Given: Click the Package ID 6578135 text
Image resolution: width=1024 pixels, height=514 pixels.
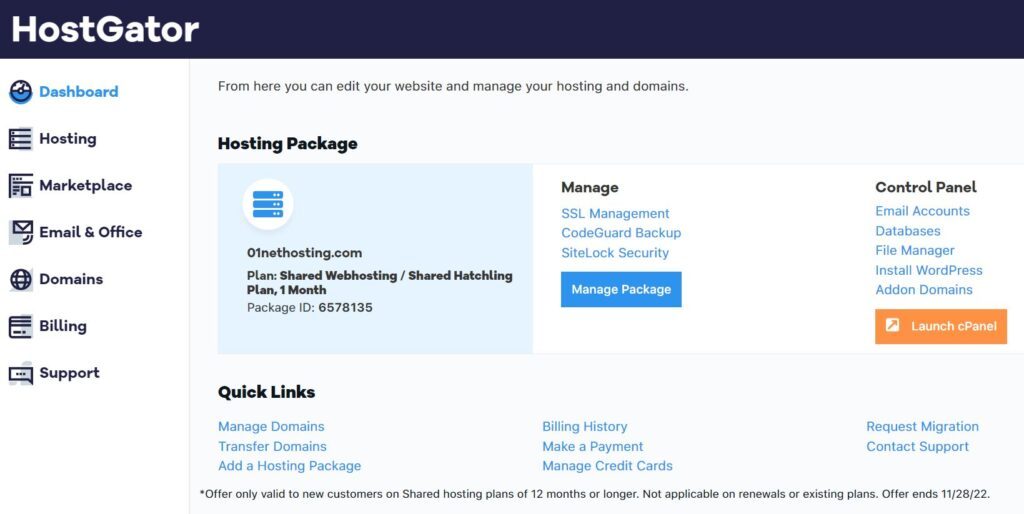Looking at the screenshot, I should pyautogui.click(x=310, y=308).
